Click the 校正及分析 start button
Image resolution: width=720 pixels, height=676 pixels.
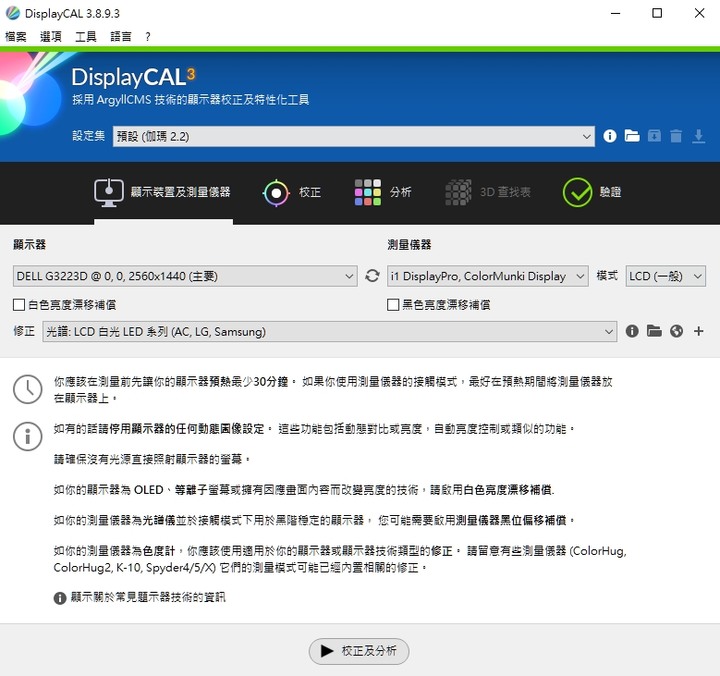pyautogui.click(x=359, y=651)
